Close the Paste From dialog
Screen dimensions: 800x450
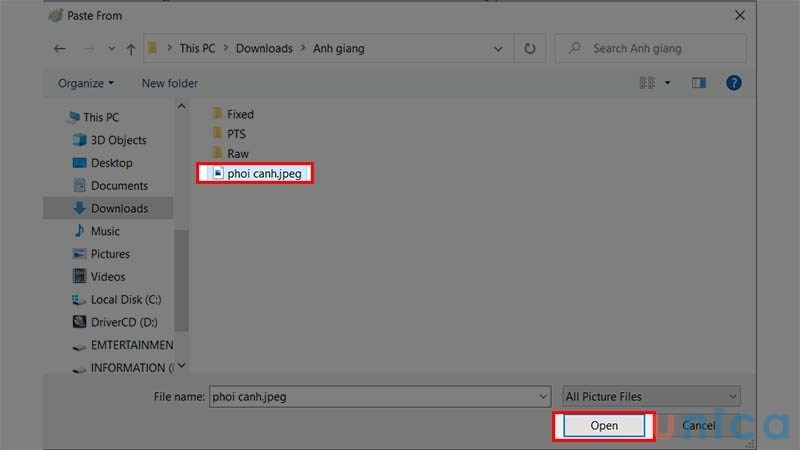coord(740,16)
